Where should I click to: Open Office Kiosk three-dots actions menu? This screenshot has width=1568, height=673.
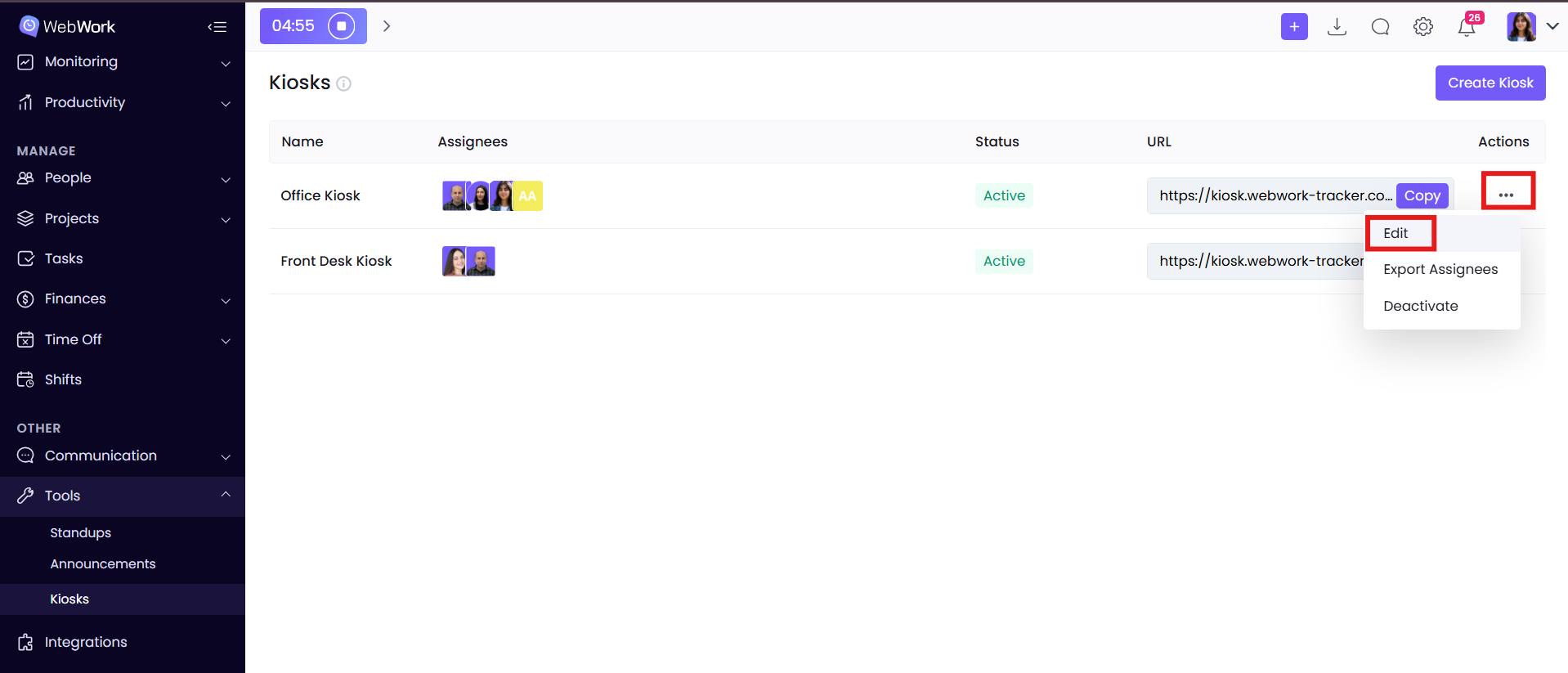click(x=1506, y=195)
